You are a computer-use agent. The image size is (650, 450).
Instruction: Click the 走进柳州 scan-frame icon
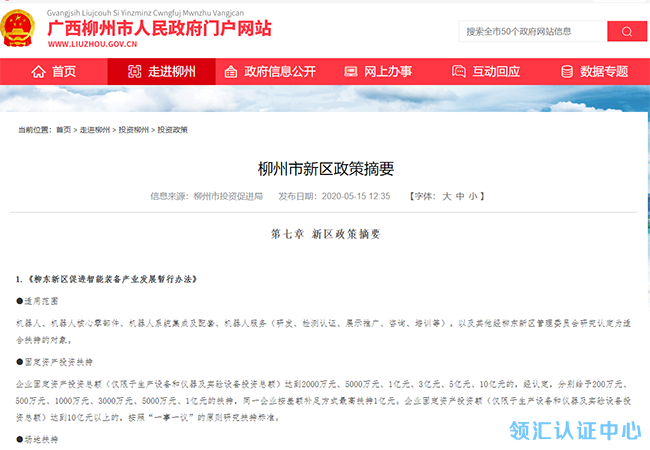[134, 72]
